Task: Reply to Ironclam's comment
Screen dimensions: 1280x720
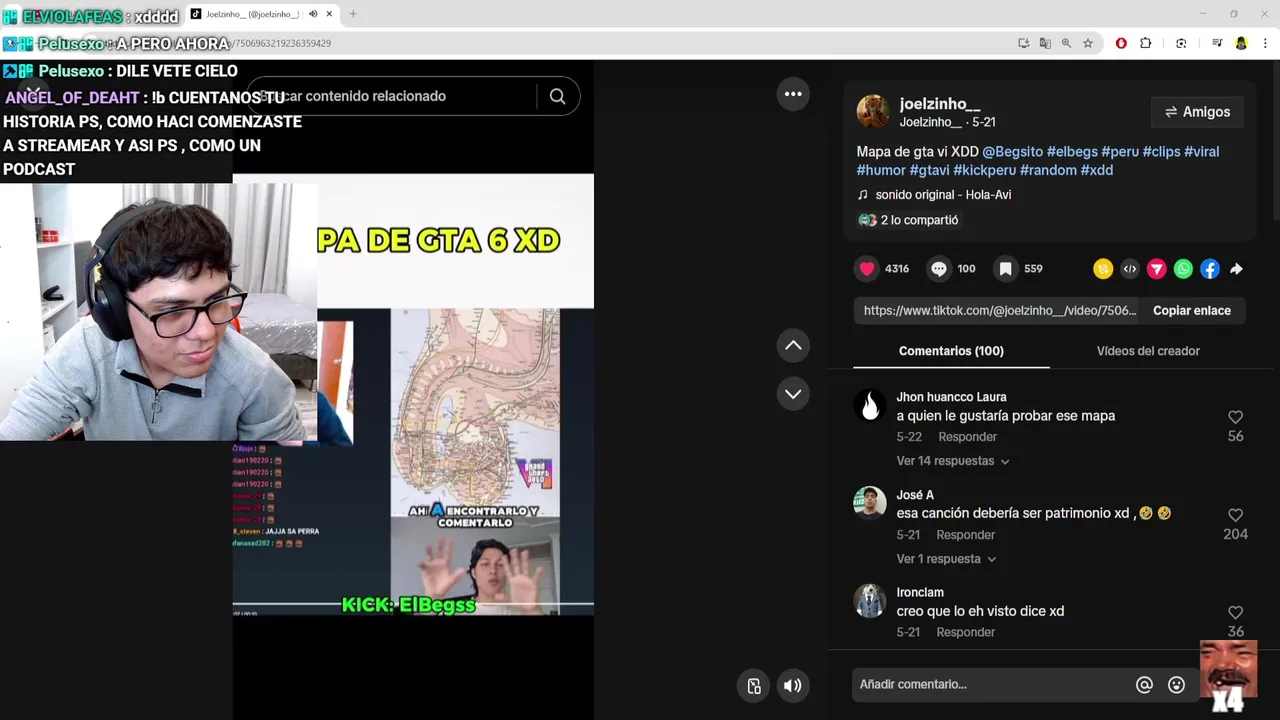Action: pos(965,632)
